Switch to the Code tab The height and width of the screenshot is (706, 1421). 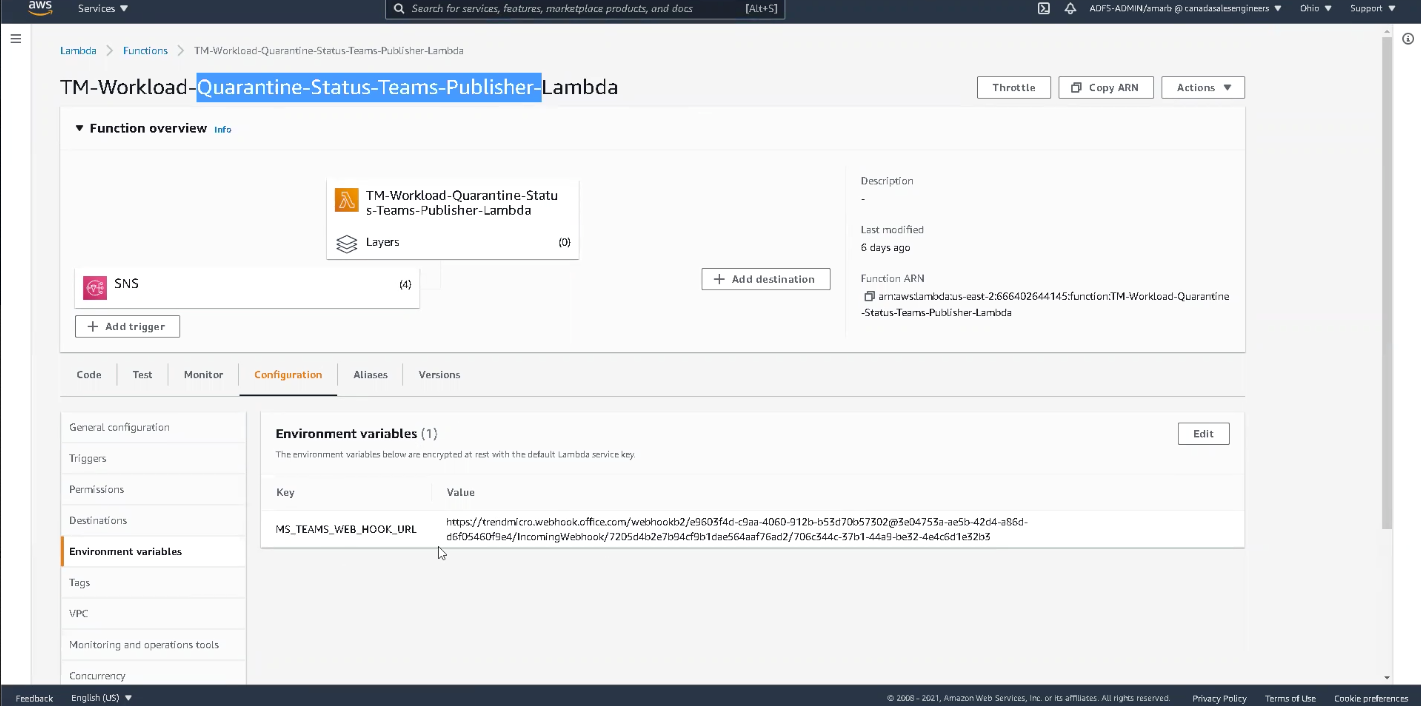click(89, 374)
